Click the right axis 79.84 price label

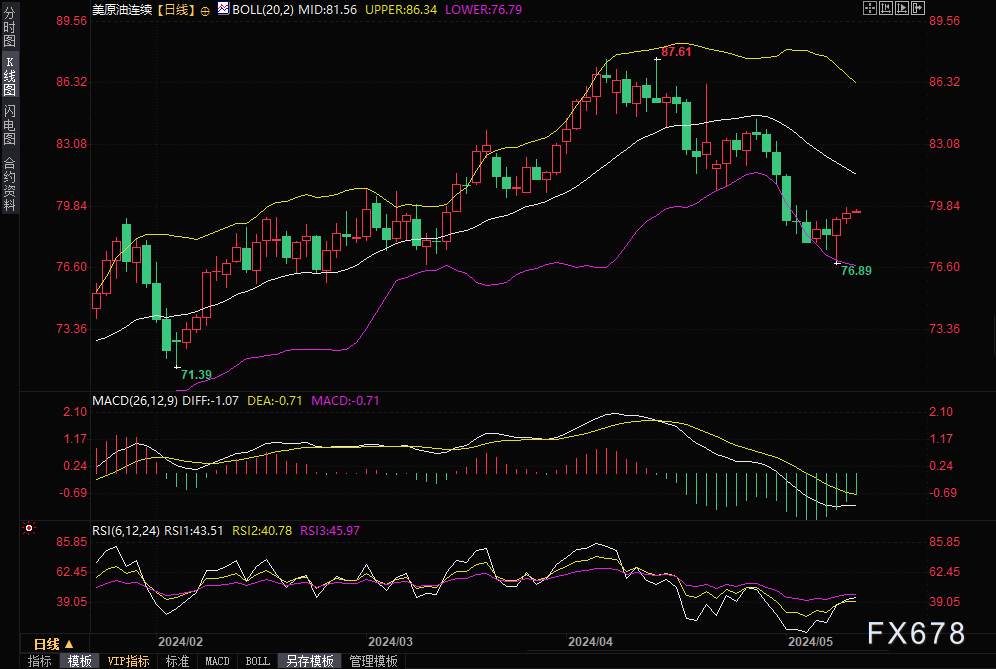(945, 206)
